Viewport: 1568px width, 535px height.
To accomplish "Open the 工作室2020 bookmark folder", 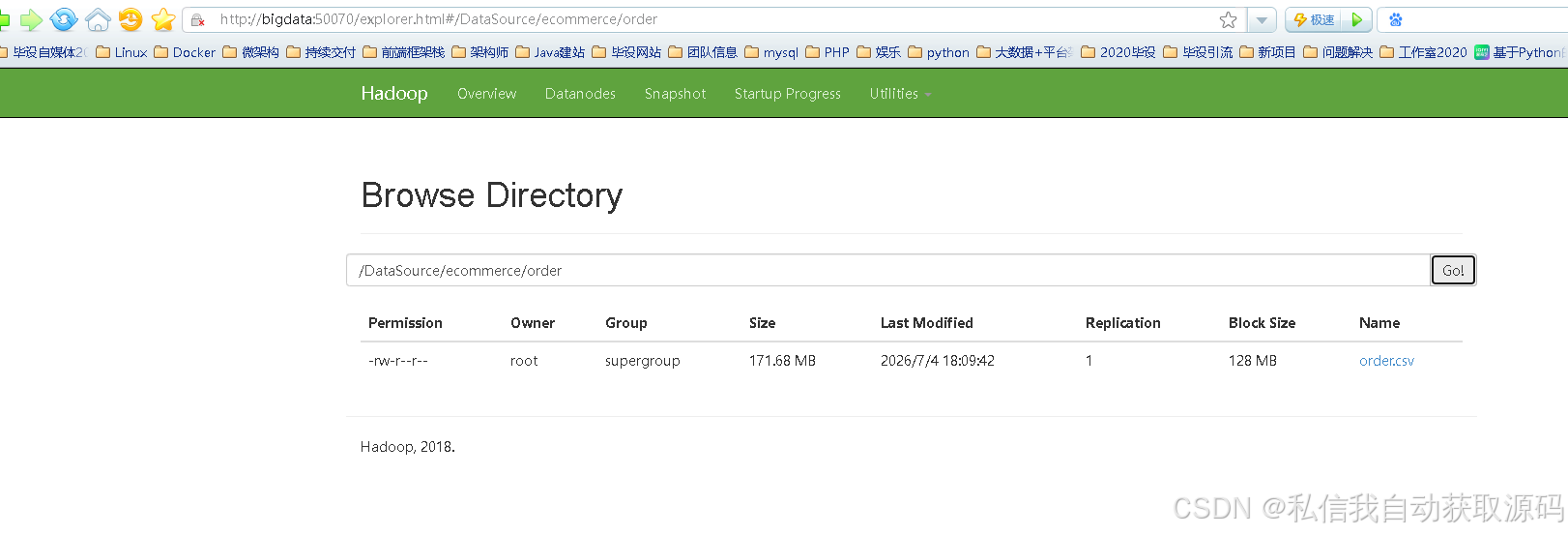I will (1423, 52).
